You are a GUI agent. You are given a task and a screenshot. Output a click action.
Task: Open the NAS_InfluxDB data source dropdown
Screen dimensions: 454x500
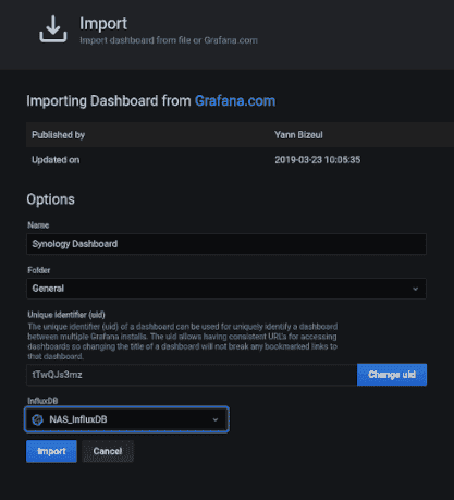(x=127, y=419)
